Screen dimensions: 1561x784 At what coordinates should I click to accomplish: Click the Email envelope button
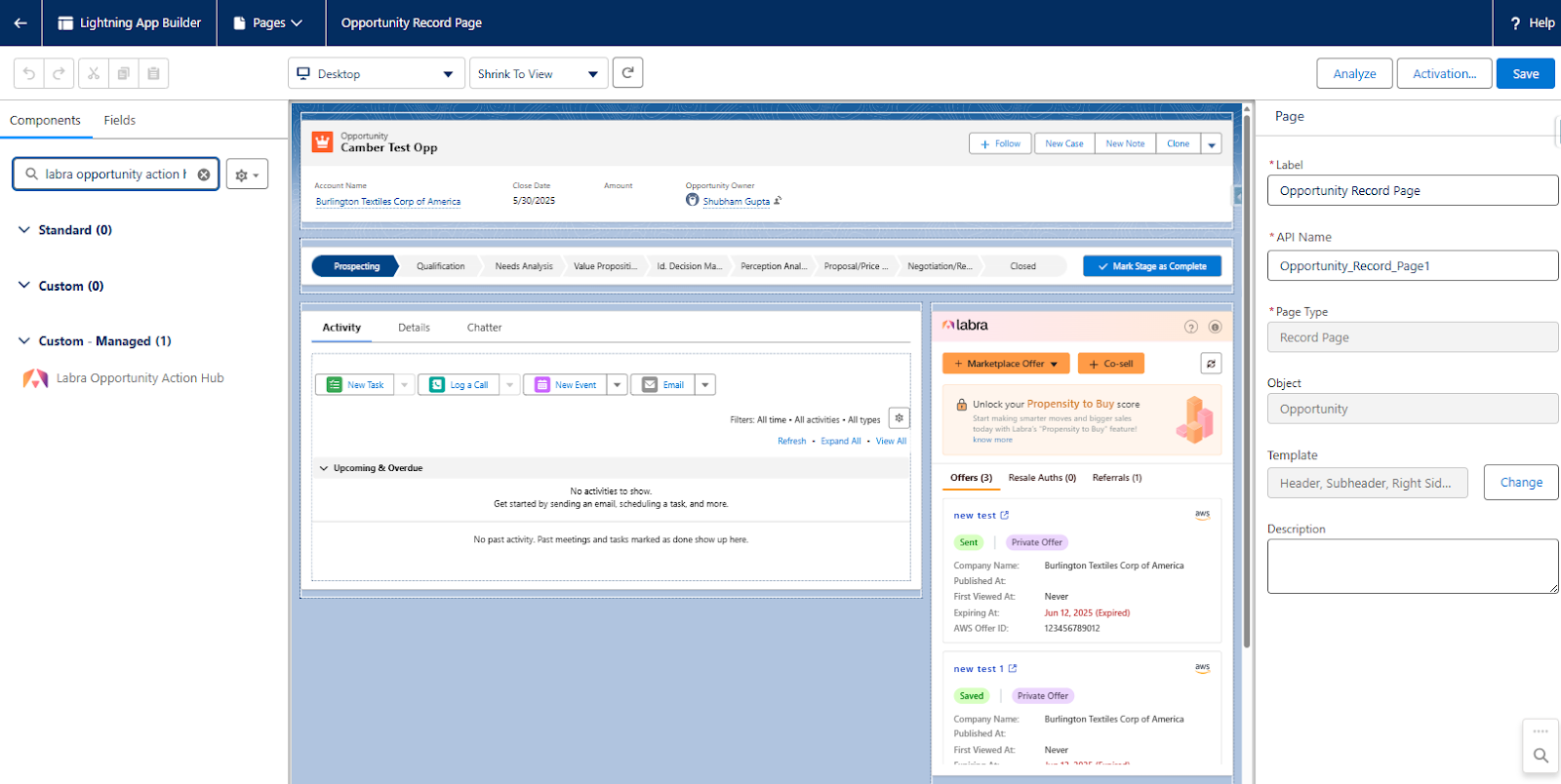click(x=662, y=385)
